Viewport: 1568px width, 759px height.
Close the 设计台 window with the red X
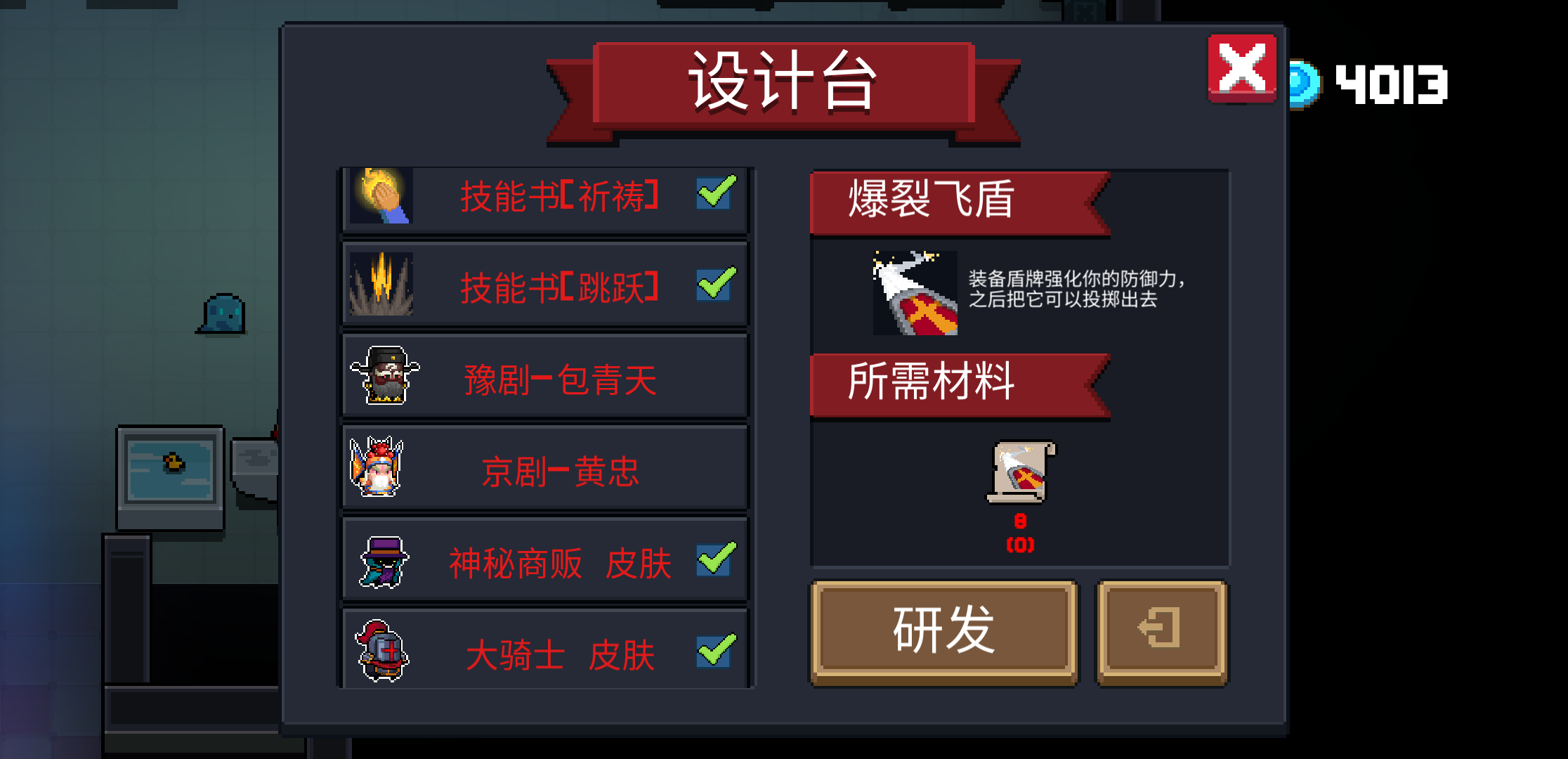click(x=1242, y=67)
